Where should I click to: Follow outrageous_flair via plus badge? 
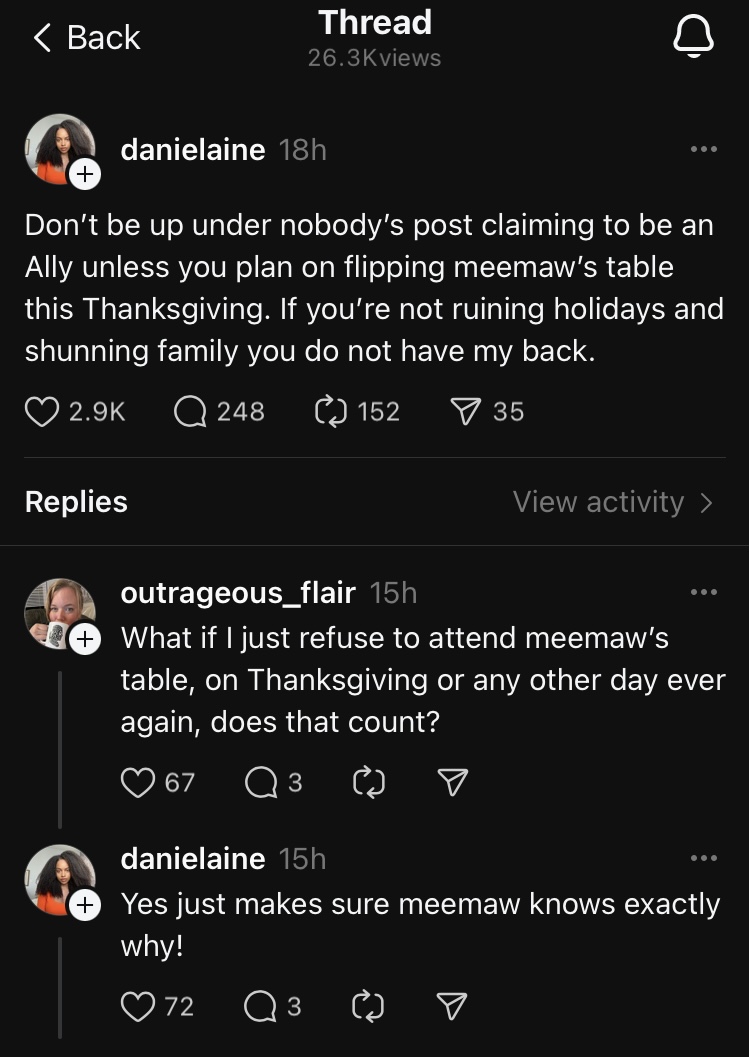tap(84, 637)
